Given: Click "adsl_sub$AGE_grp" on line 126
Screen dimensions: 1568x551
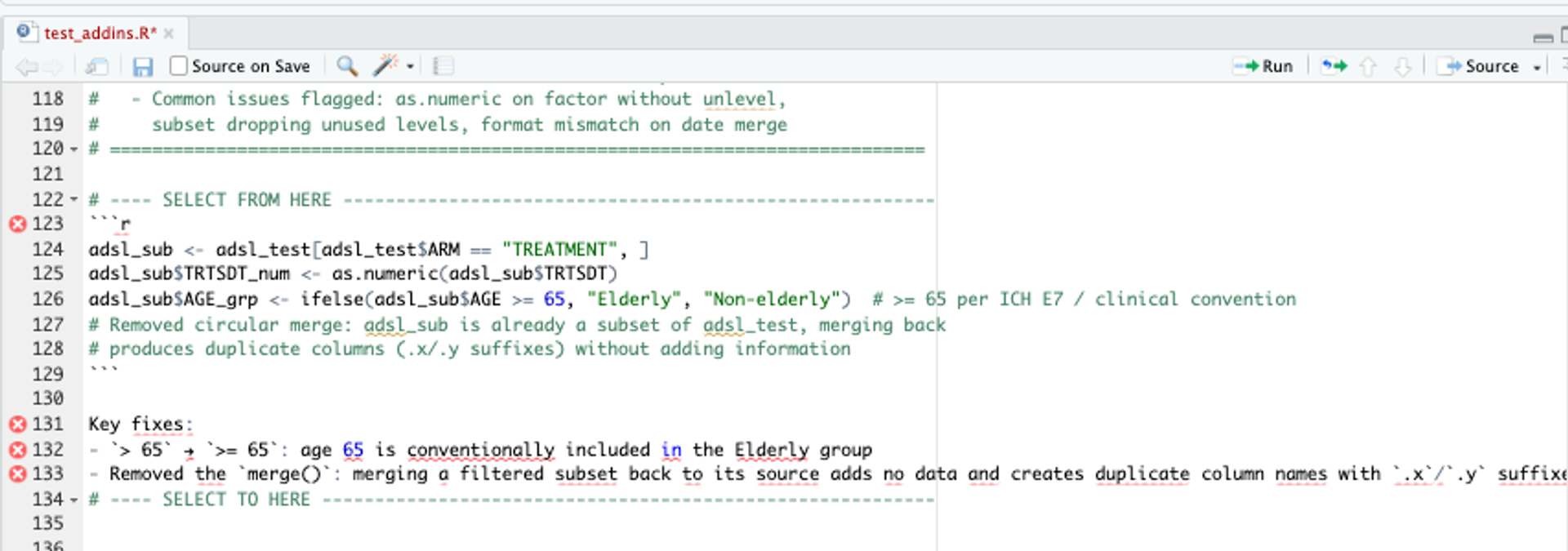Looking at the screenshot, I should pyautogui.click(x=173, y=299).
